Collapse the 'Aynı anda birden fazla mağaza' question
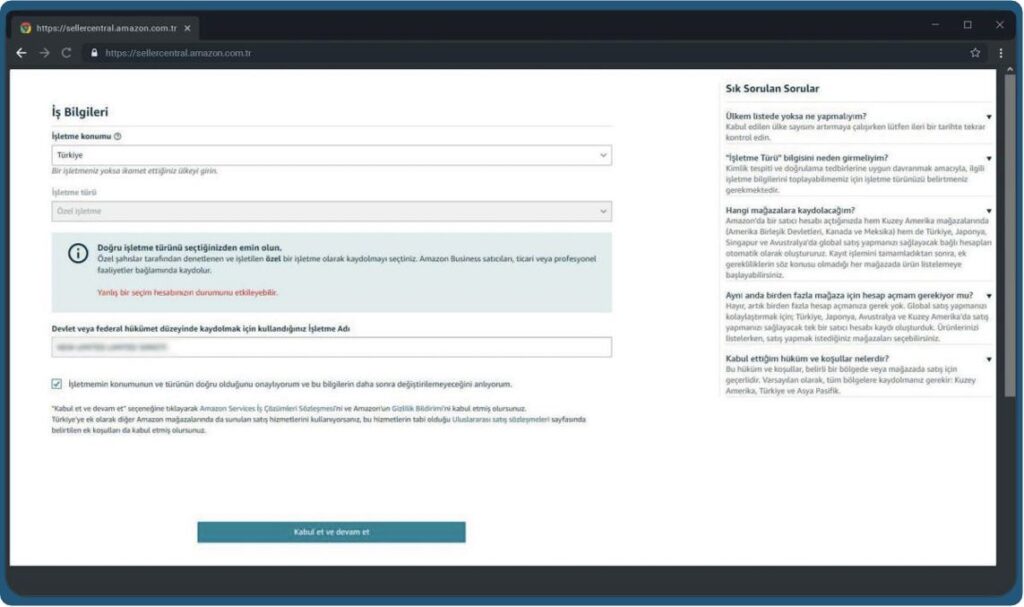 pos(989,296)
